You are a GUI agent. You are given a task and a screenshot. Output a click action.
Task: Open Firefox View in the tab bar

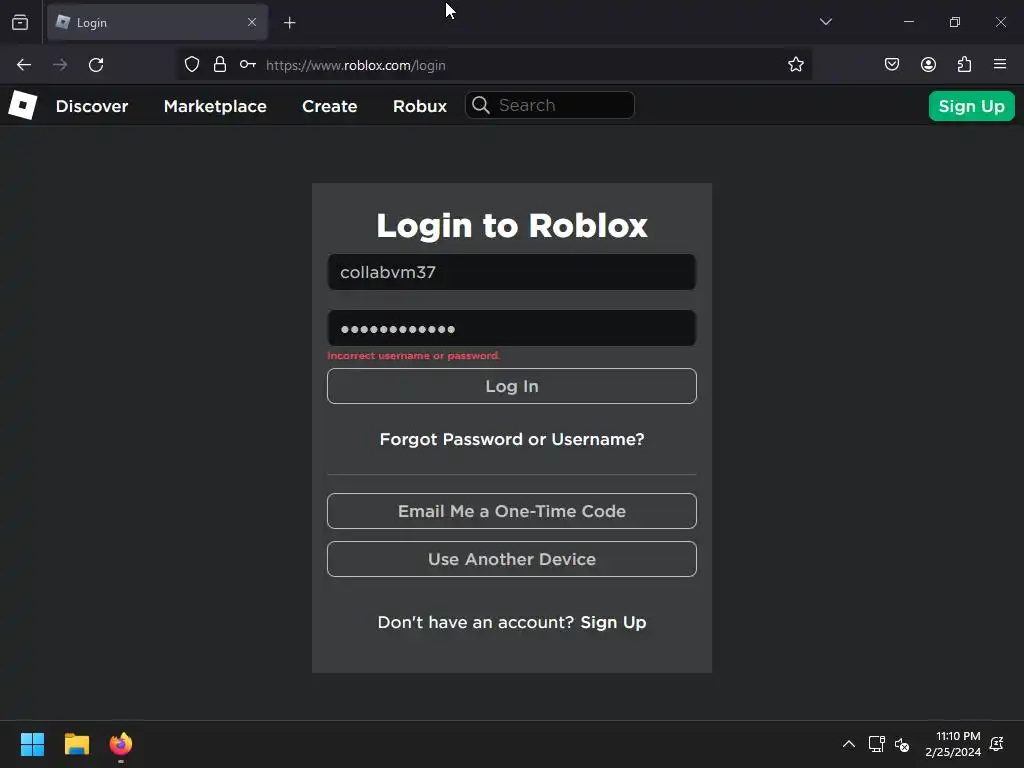20,22
